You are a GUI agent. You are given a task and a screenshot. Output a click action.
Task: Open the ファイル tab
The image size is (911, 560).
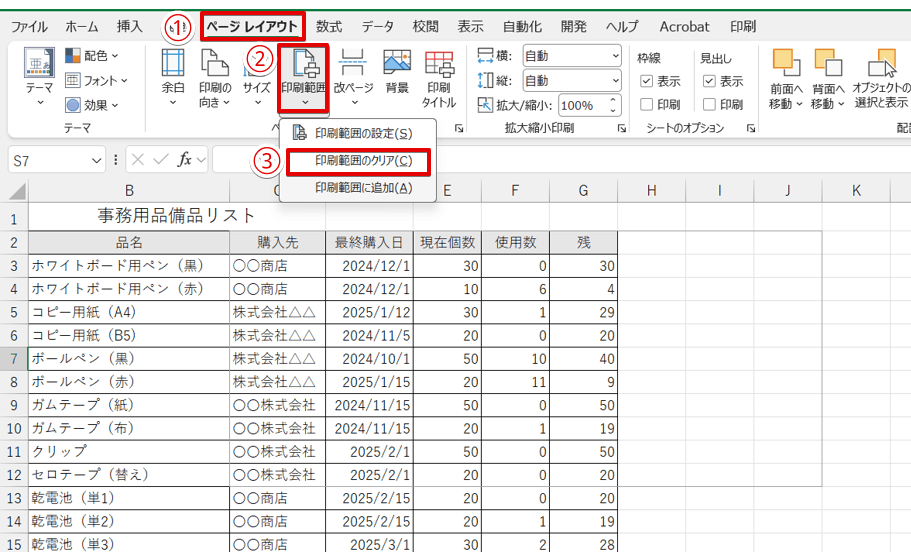(x=29, y=27)
